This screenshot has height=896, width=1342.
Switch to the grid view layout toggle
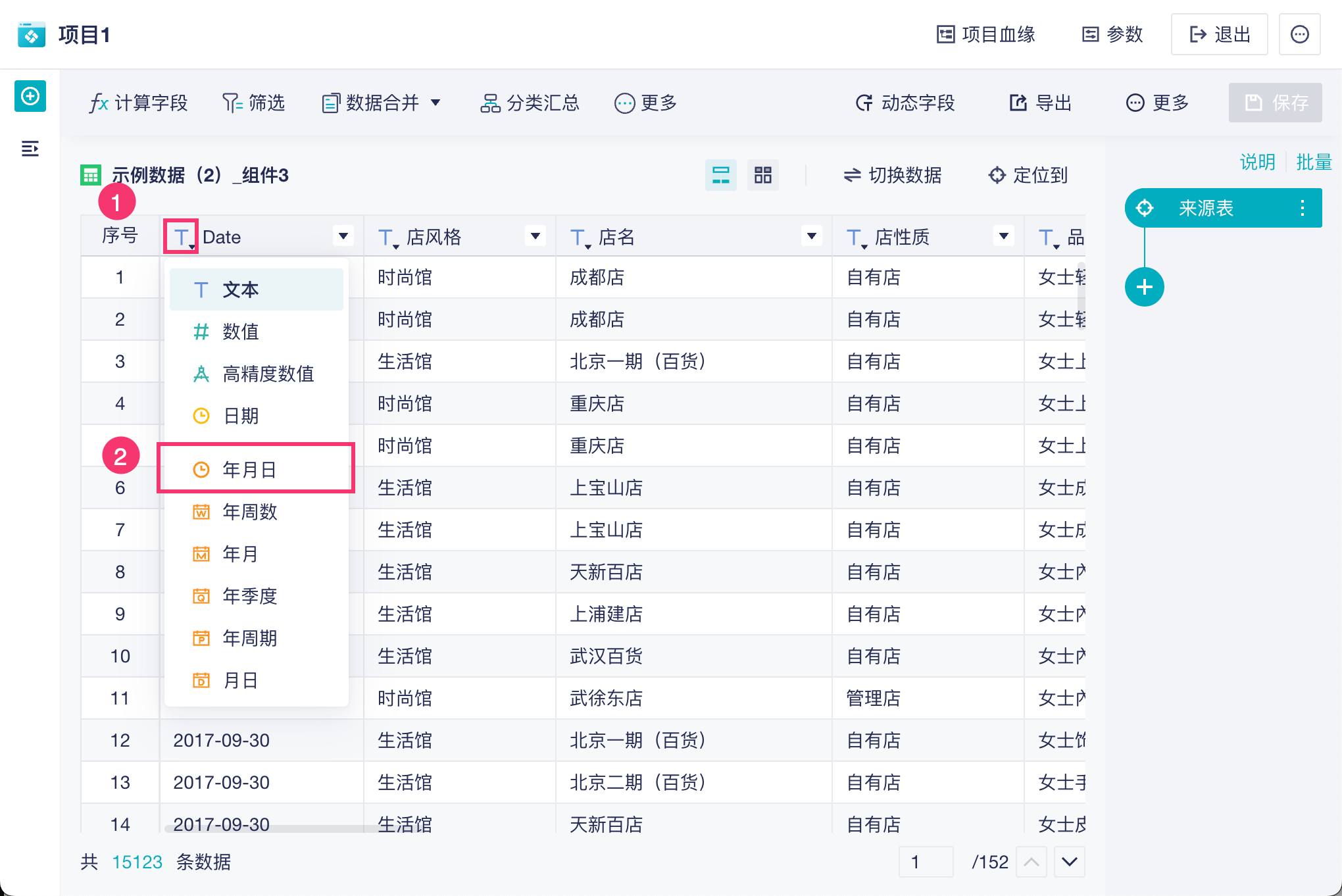(x=763, y=175)
